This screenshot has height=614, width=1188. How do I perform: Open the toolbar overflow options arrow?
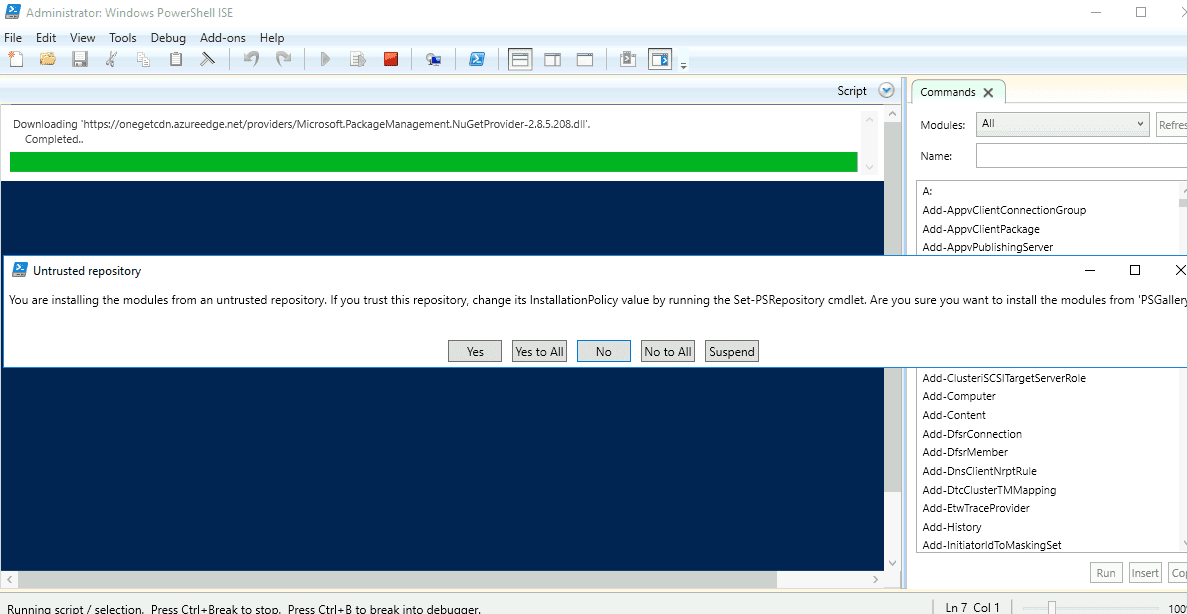pos(683,66)
